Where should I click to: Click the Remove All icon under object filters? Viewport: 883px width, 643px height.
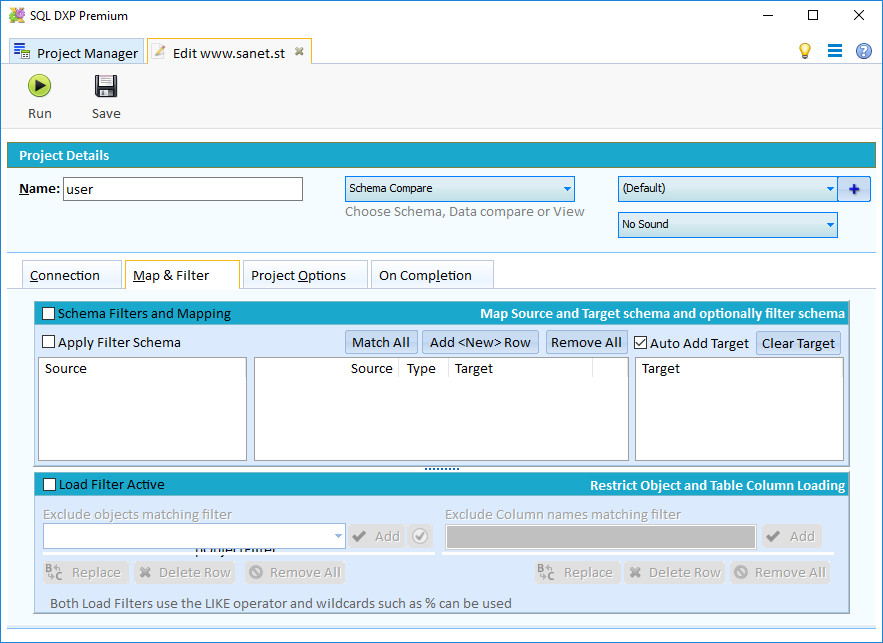pos(294,572)
